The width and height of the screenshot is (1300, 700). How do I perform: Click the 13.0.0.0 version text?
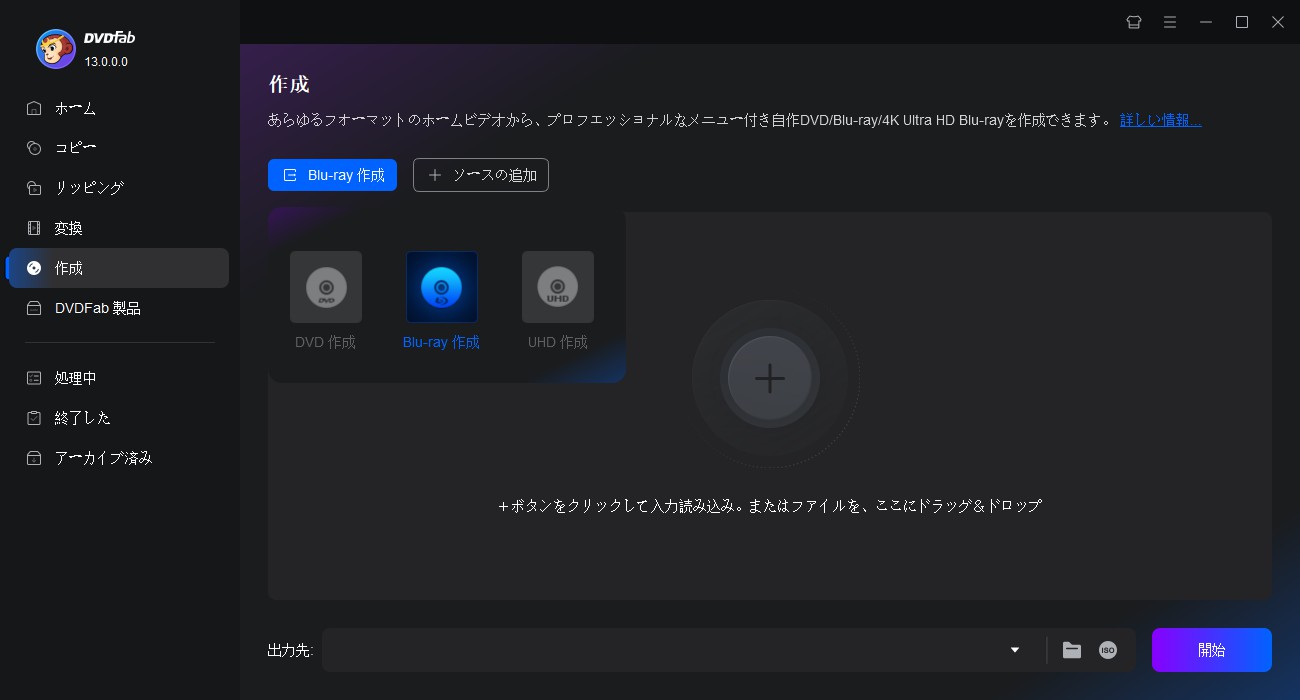click(x=106, y=62)
